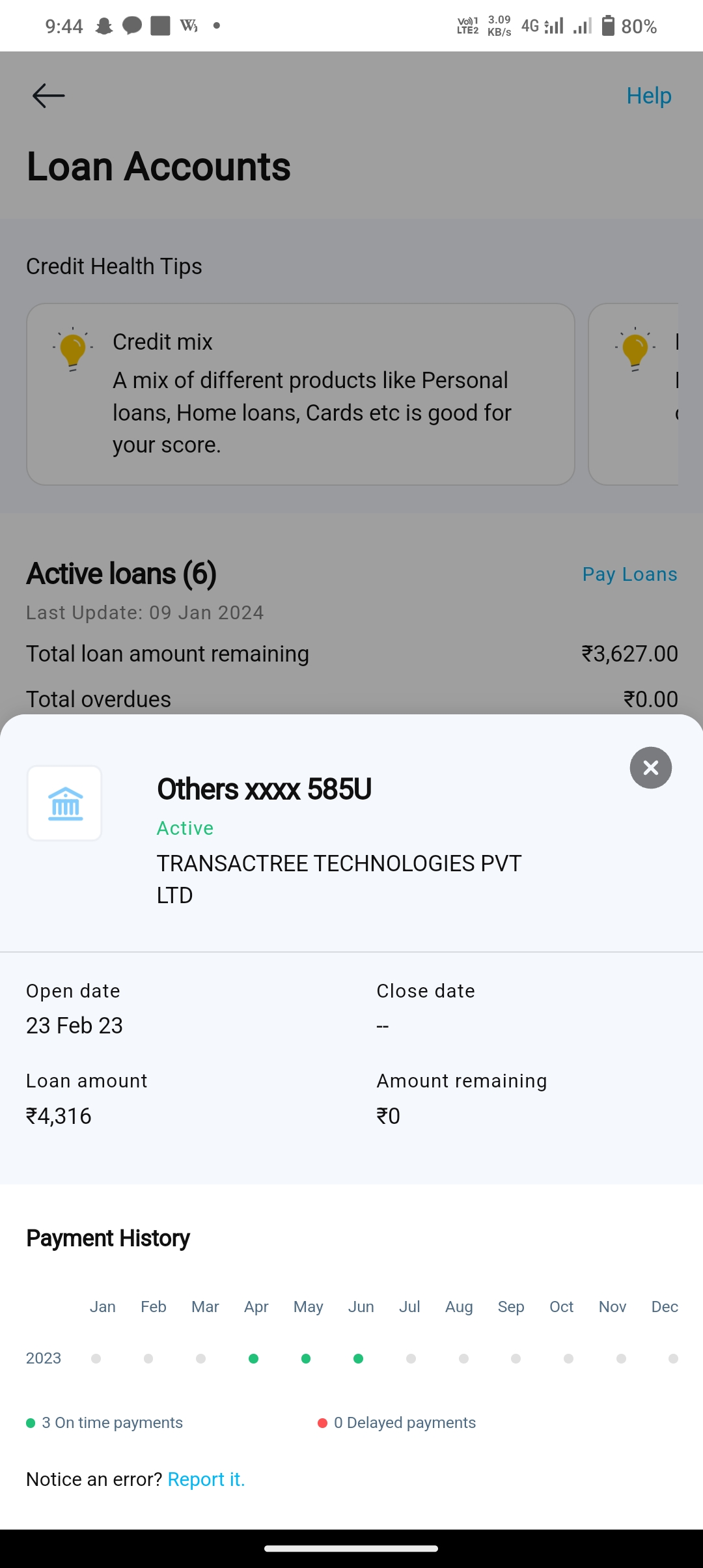Close the loan details sheet
The width and height of the screenshot is (703, 1568).
650,768
